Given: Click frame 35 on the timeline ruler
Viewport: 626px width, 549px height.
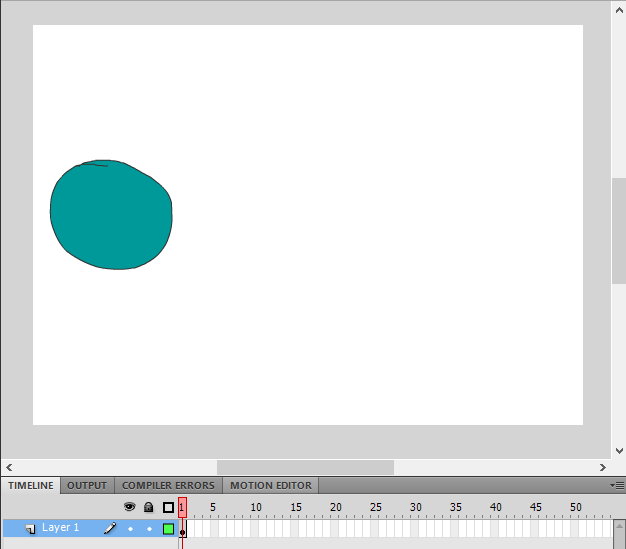Looking at the screenshot, I should [x=456, y=507].
